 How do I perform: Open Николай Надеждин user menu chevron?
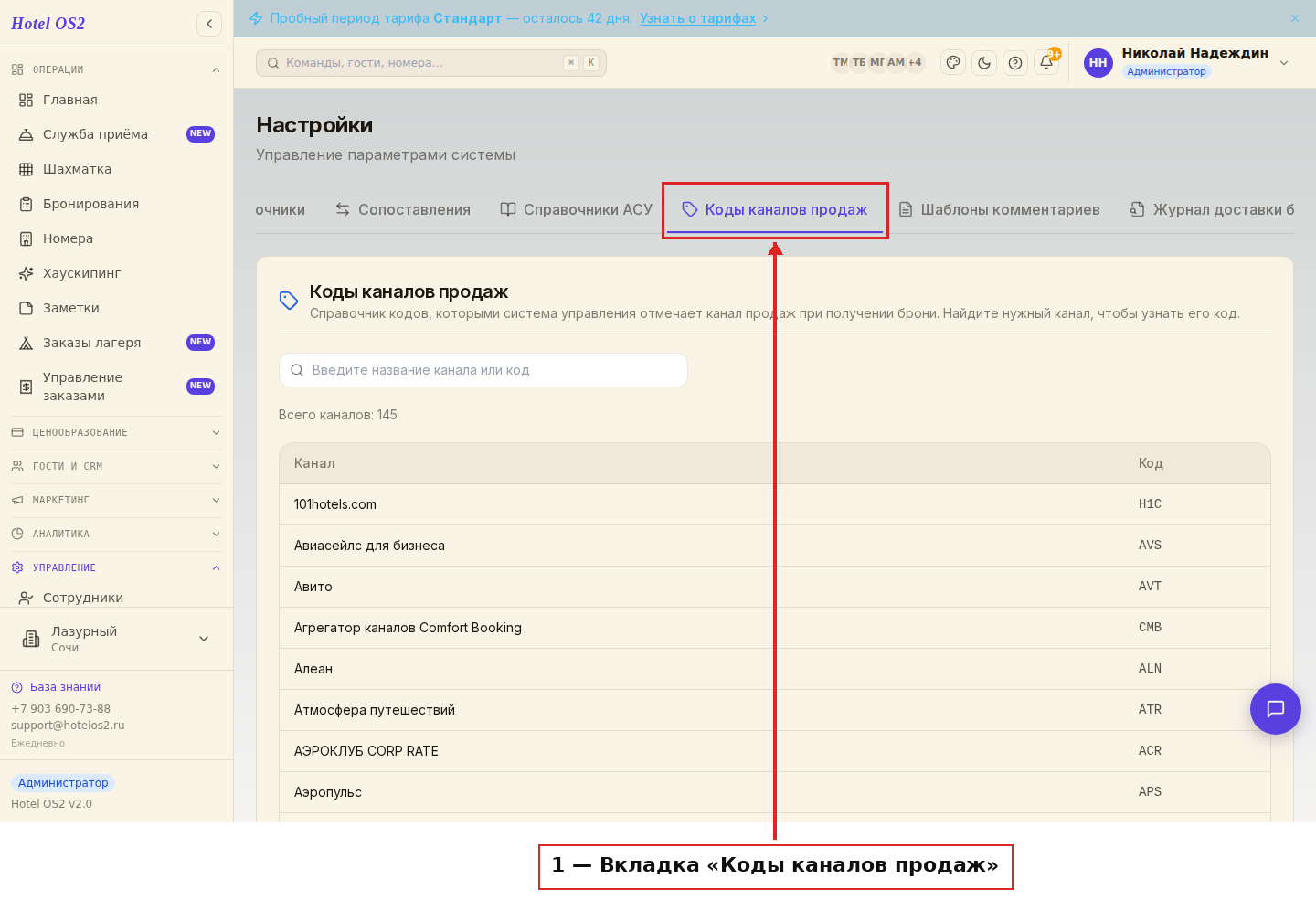pos(1284,63)
